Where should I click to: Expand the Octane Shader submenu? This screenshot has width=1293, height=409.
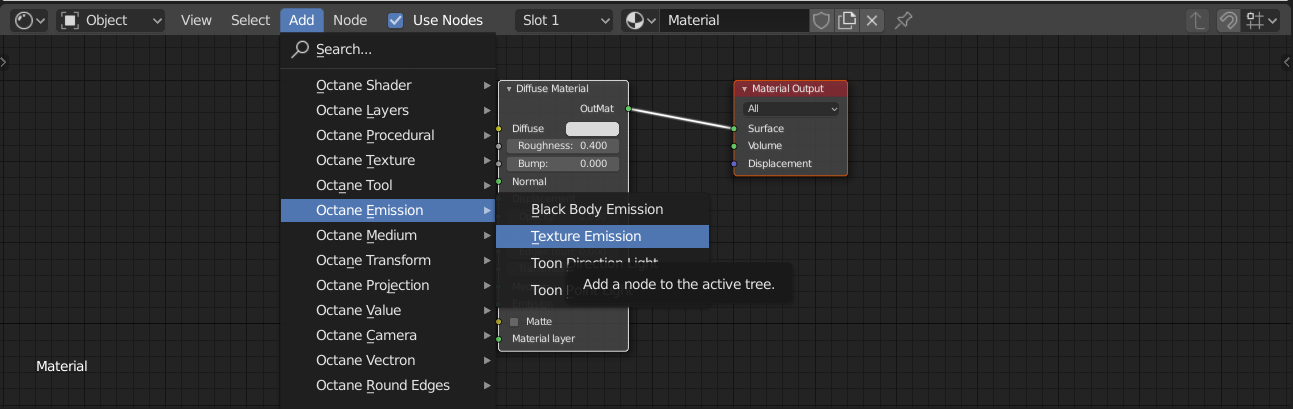click(388, 85)
